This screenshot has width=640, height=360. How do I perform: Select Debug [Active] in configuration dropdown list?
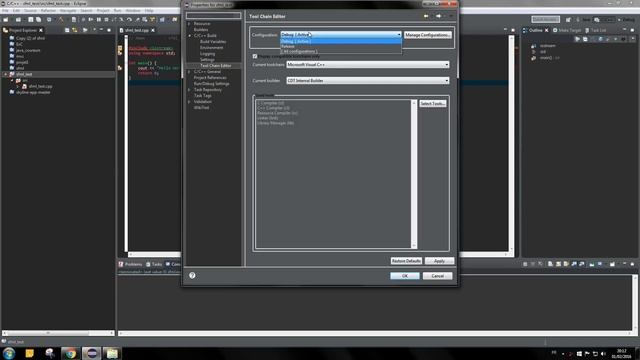pos(341,41)
